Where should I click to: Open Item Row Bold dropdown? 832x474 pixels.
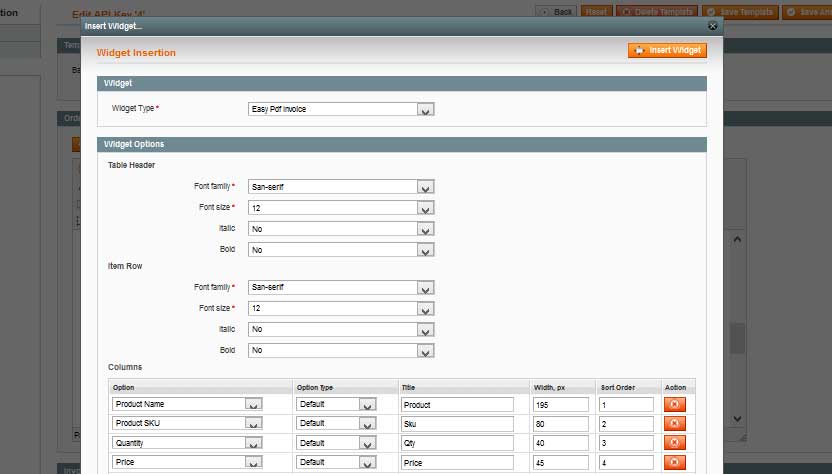point(341,350)
